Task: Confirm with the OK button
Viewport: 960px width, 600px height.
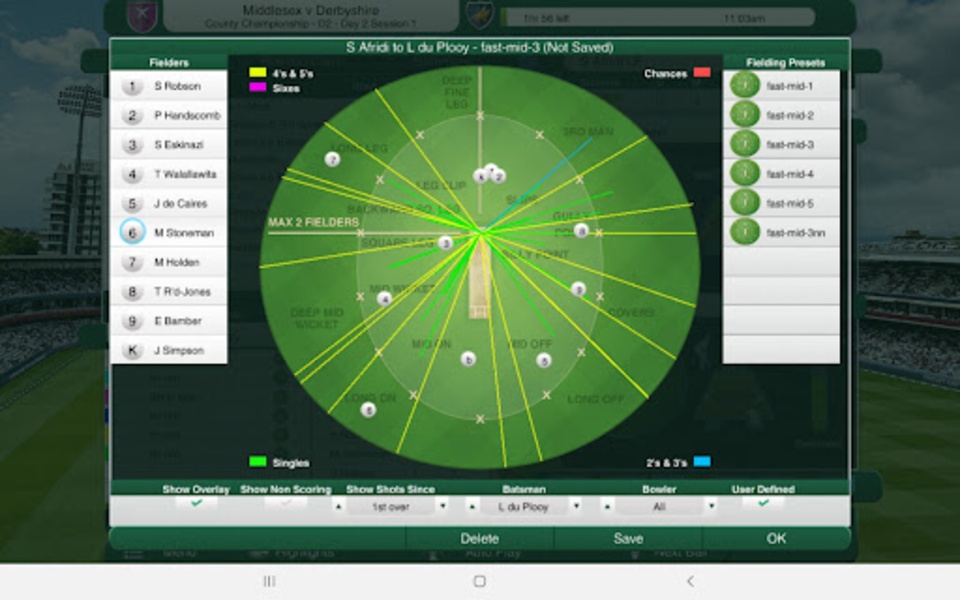Action: point(776,539)
